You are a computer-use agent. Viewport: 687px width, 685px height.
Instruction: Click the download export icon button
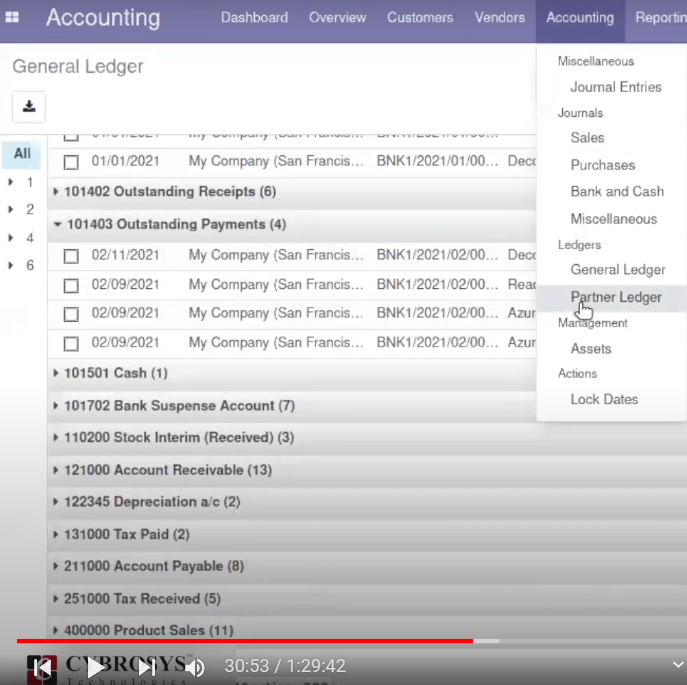(29, 106)
